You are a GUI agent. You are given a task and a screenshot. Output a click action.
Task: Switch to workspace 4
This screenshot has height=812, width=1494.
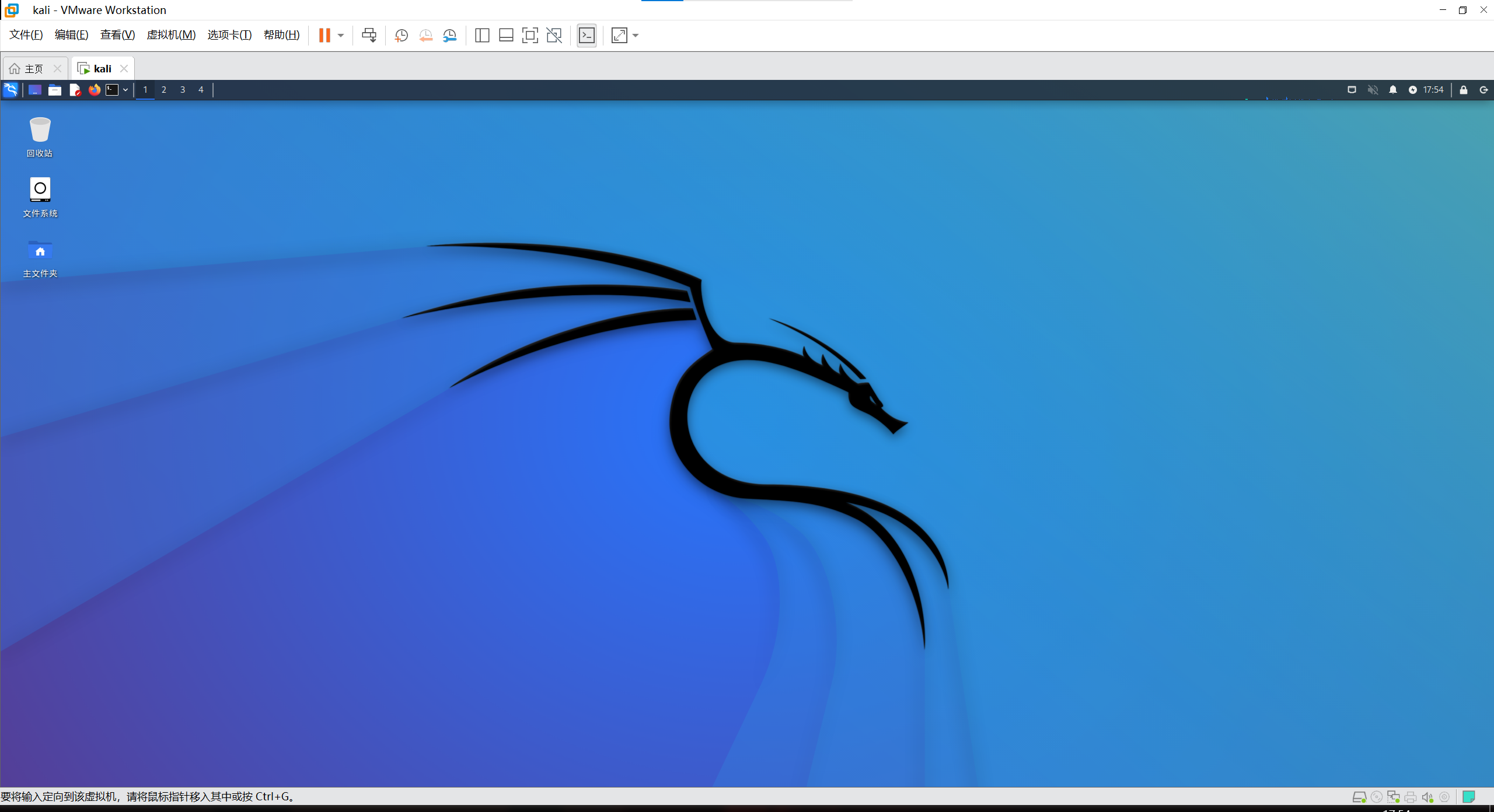(x=201, y=90)
